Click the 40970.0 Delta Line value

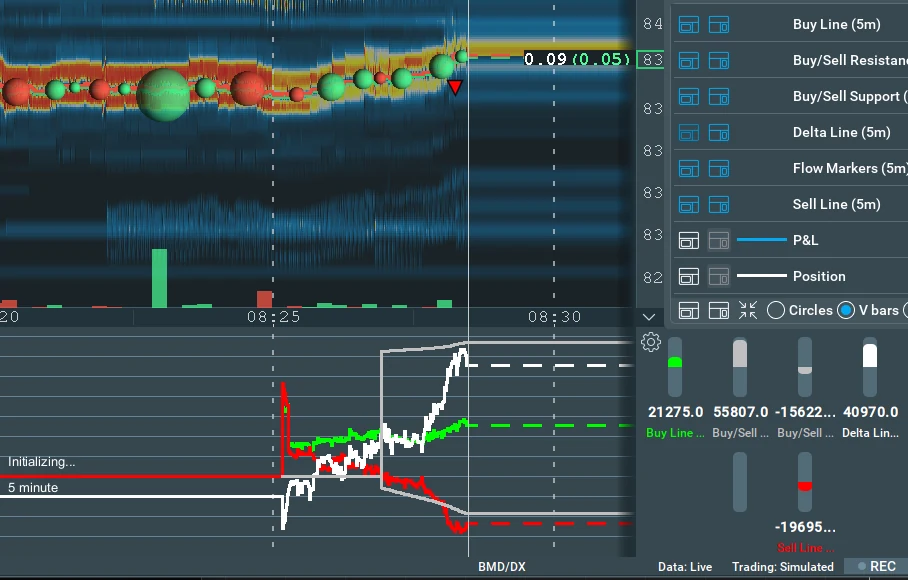[870, 412]
